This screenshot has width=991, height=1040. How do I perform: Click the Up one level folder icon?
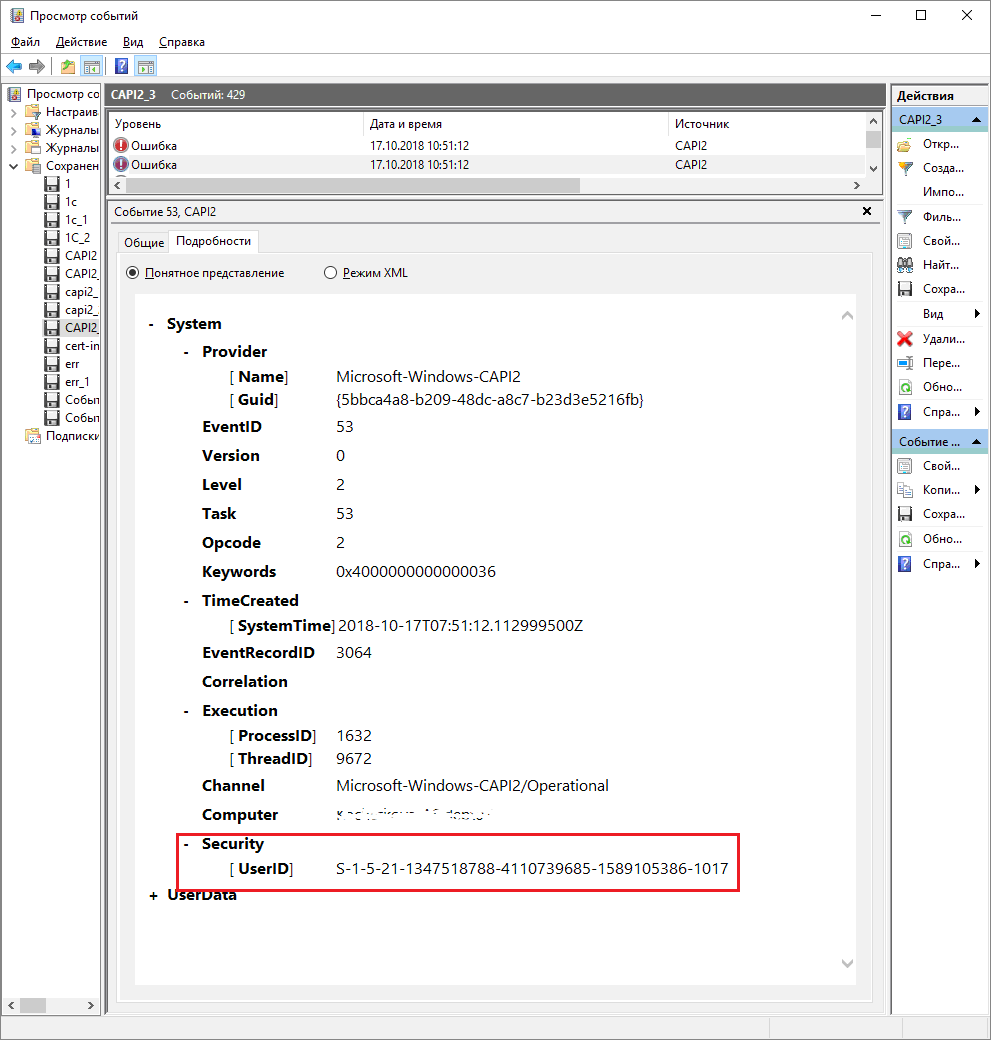pos(67,67)
